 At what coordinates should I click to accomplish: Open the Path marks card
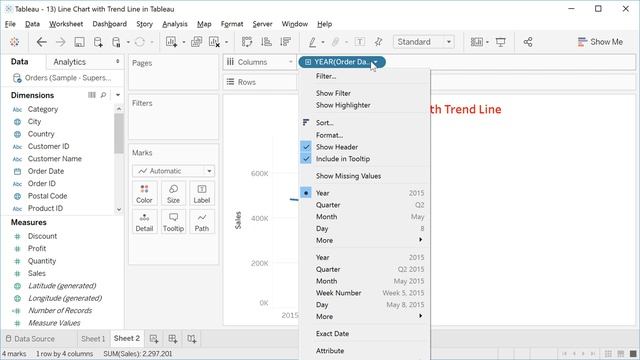click(202, 222)
